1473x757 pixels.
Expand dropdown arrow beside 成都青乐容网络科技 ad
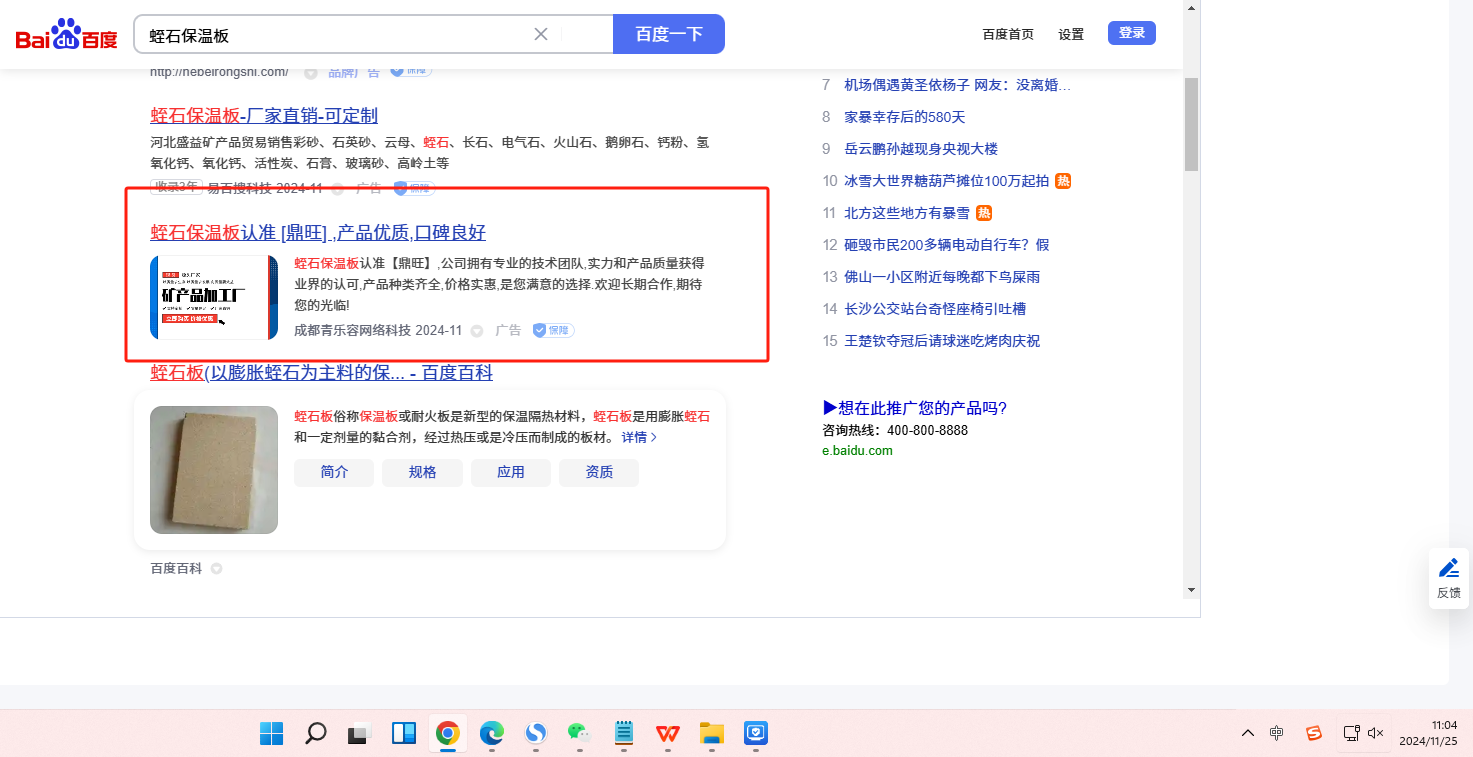[x=477, y=331]
